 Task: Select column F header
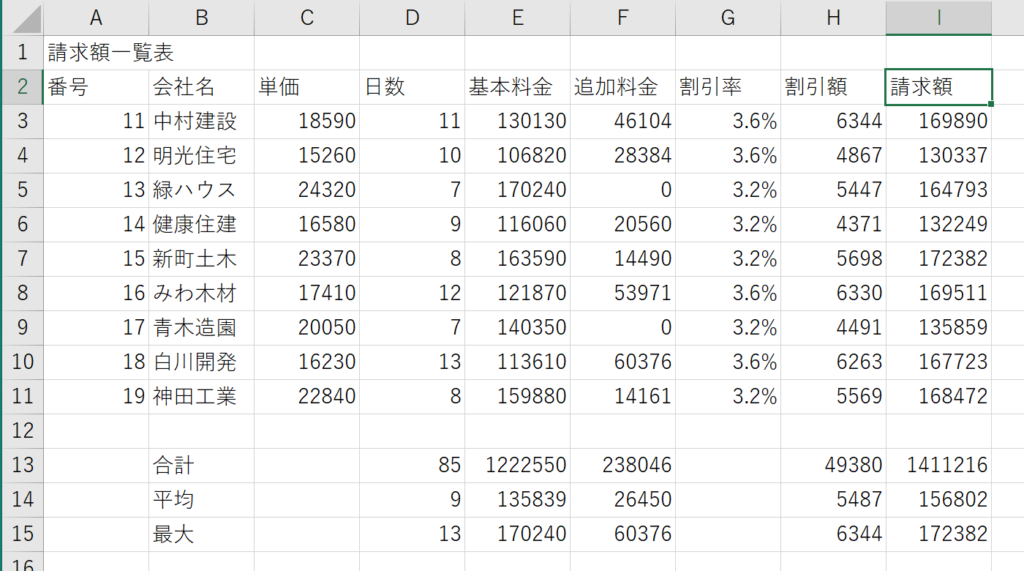(x=622, y=18)
